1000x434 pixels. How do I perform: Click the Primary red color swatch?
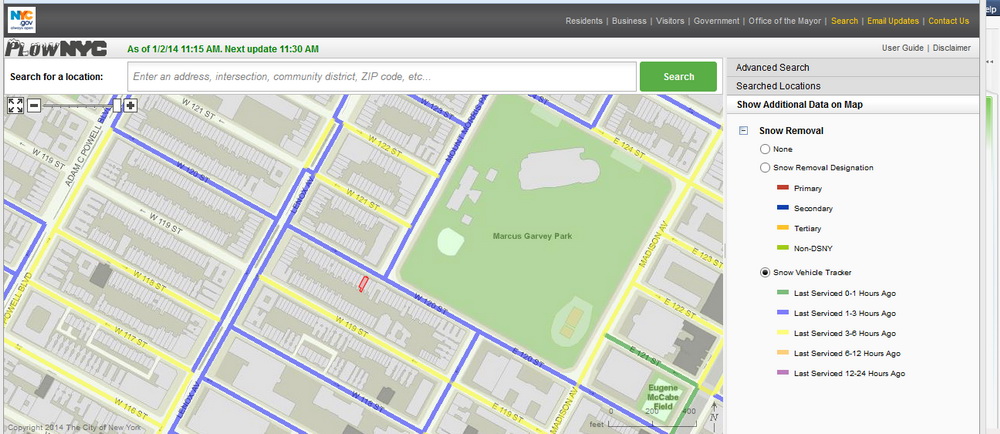783,188
